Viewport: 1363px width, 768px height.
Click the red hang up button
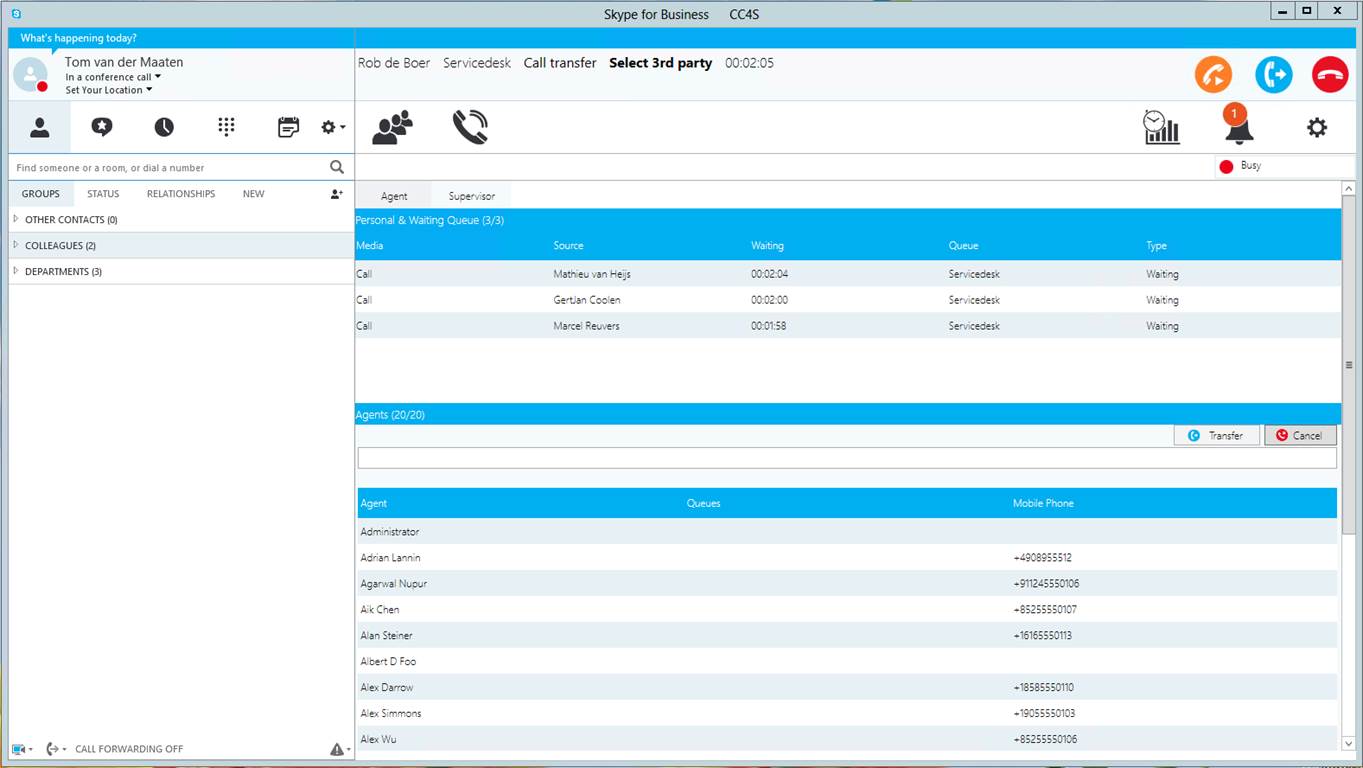pyautogui.click(x=1330, y=75)
